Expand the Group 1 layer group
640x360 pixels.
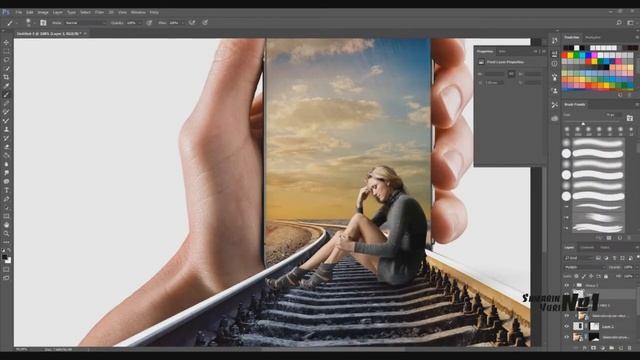pos(573,285)
